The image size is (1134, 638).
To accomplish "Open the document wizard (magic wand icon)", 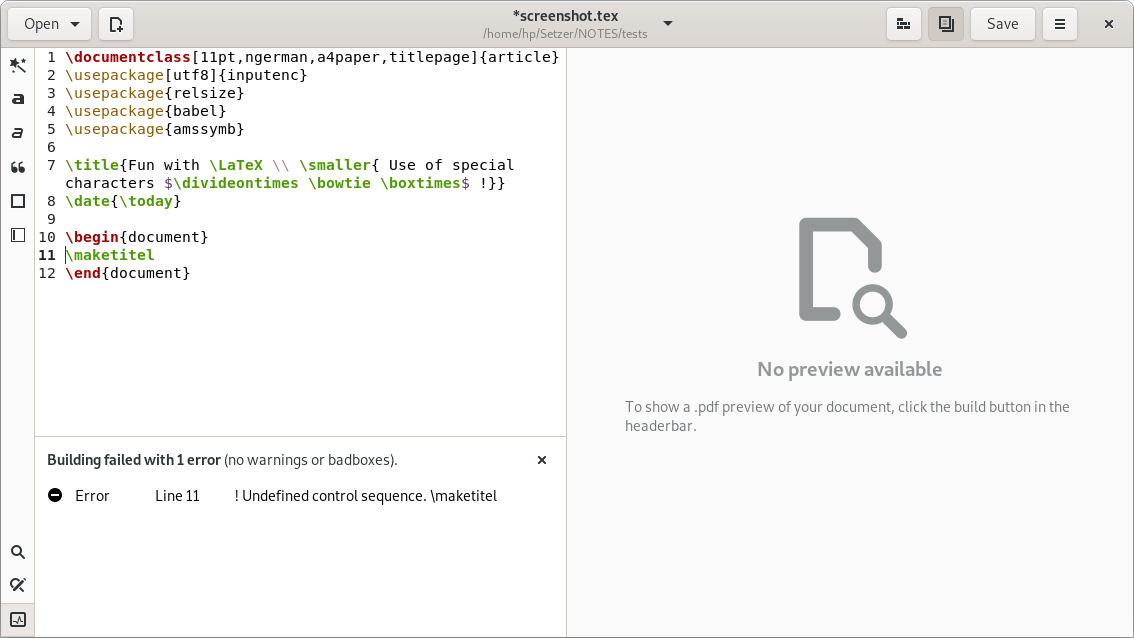I will pyautogui.click(x=18, y=66).
